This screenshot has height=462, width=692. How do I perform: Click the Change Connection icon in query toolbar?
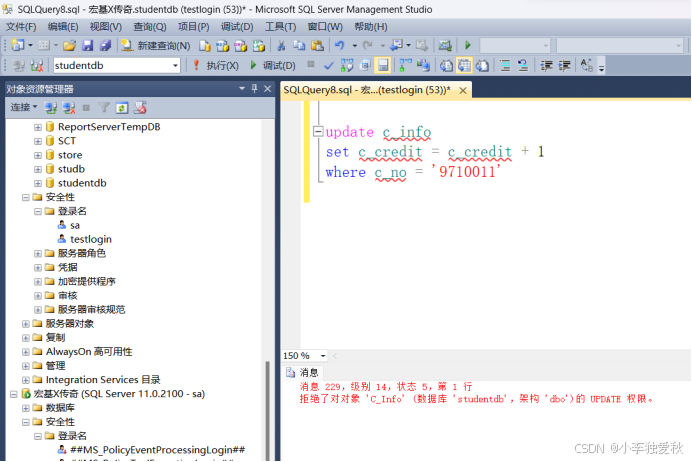point(37,66)
